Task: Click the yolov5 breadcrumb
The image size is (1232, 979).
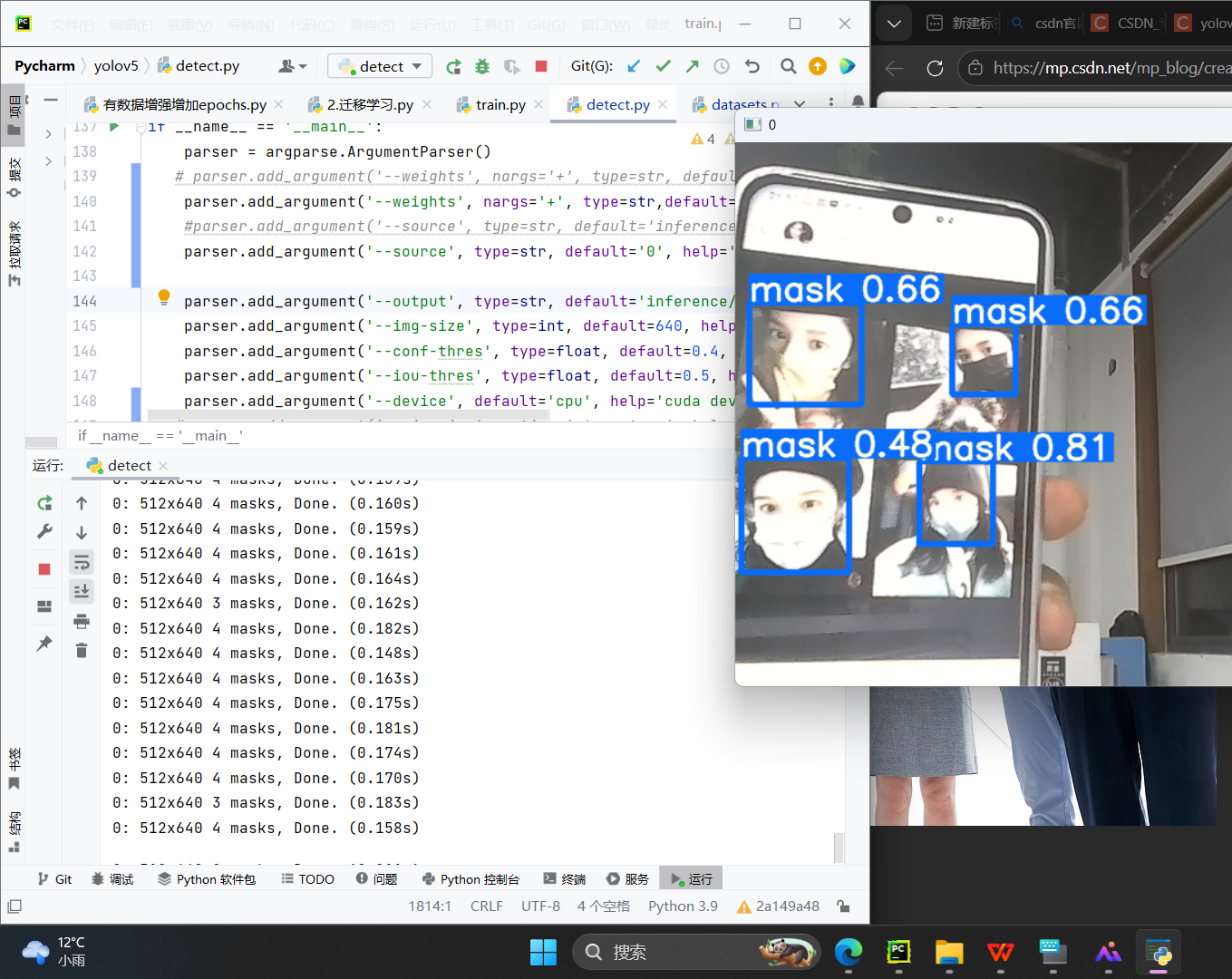Action: point(116,66)
